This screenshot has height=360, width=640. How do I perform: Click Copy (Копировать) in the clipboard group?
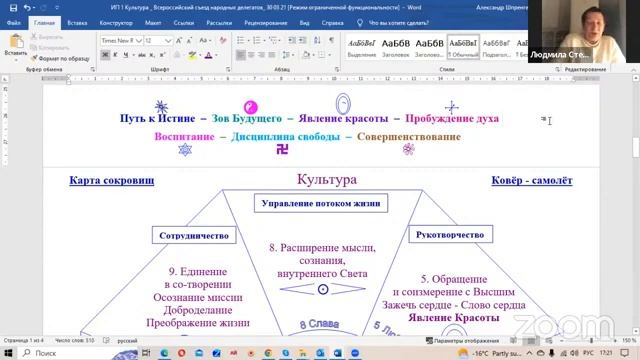click(x=50, y=47)
